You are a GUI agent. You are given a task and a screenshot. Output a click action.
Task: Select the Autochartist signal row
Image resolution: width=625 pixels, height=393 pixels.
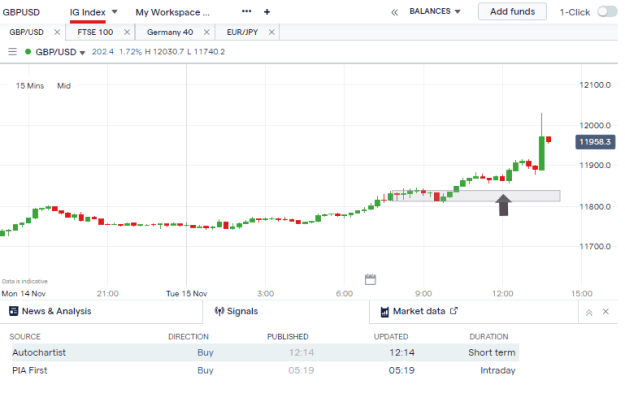[265, 353]
